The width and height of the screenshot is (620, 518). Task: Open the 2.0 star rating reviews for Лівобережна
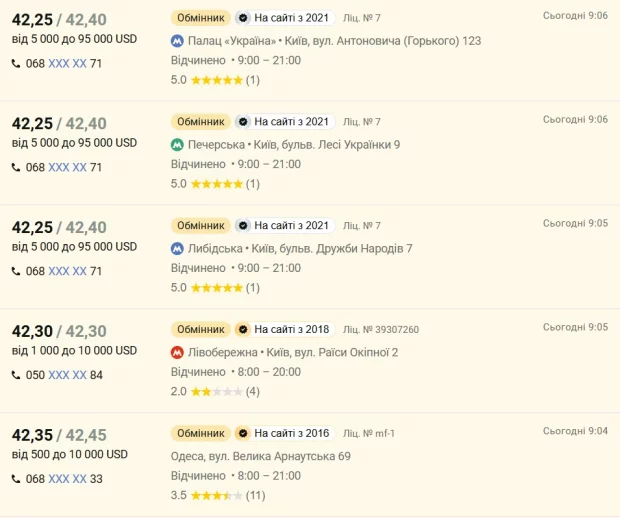(215, 391)
